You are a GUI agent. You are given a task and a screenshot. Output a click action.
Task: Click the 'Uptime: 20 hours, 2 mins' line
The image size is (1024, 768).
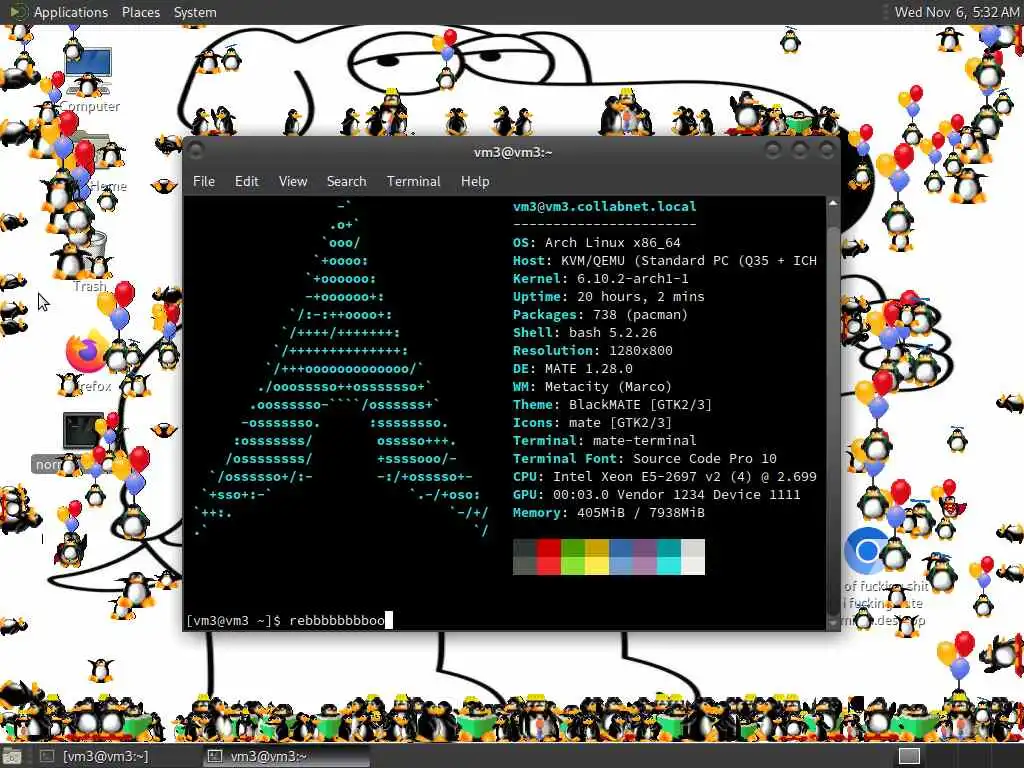coord(609,296)
